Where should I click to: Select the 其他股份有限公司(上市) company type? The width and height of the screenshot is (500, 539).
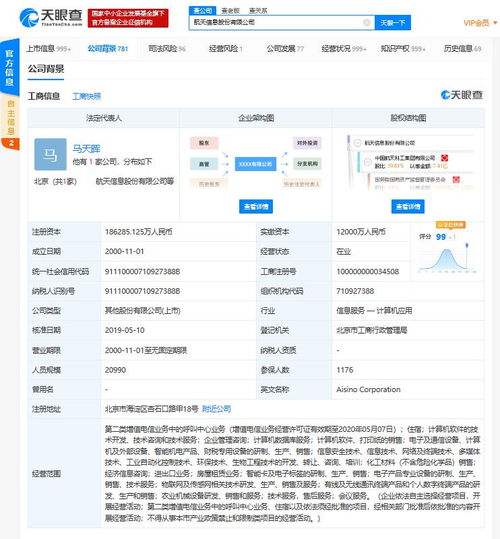(143, 310)
